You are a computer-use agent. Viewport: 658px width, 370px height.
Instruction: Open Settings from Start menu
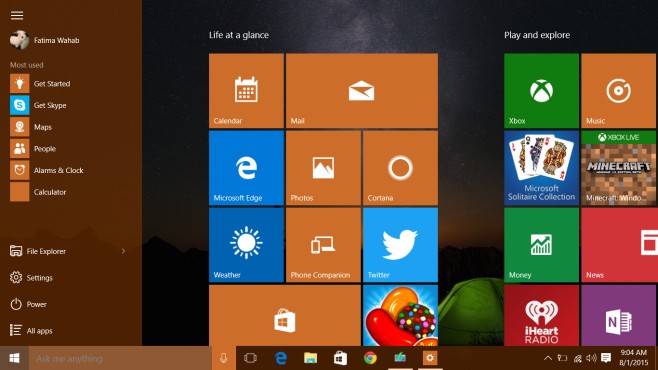point(31,278)
